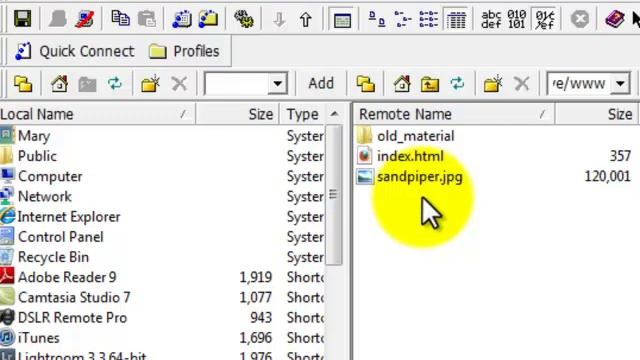Screen dimensions: 640x360
Task: Click the remote pane new transfer window icon
Action: (366, 84)
